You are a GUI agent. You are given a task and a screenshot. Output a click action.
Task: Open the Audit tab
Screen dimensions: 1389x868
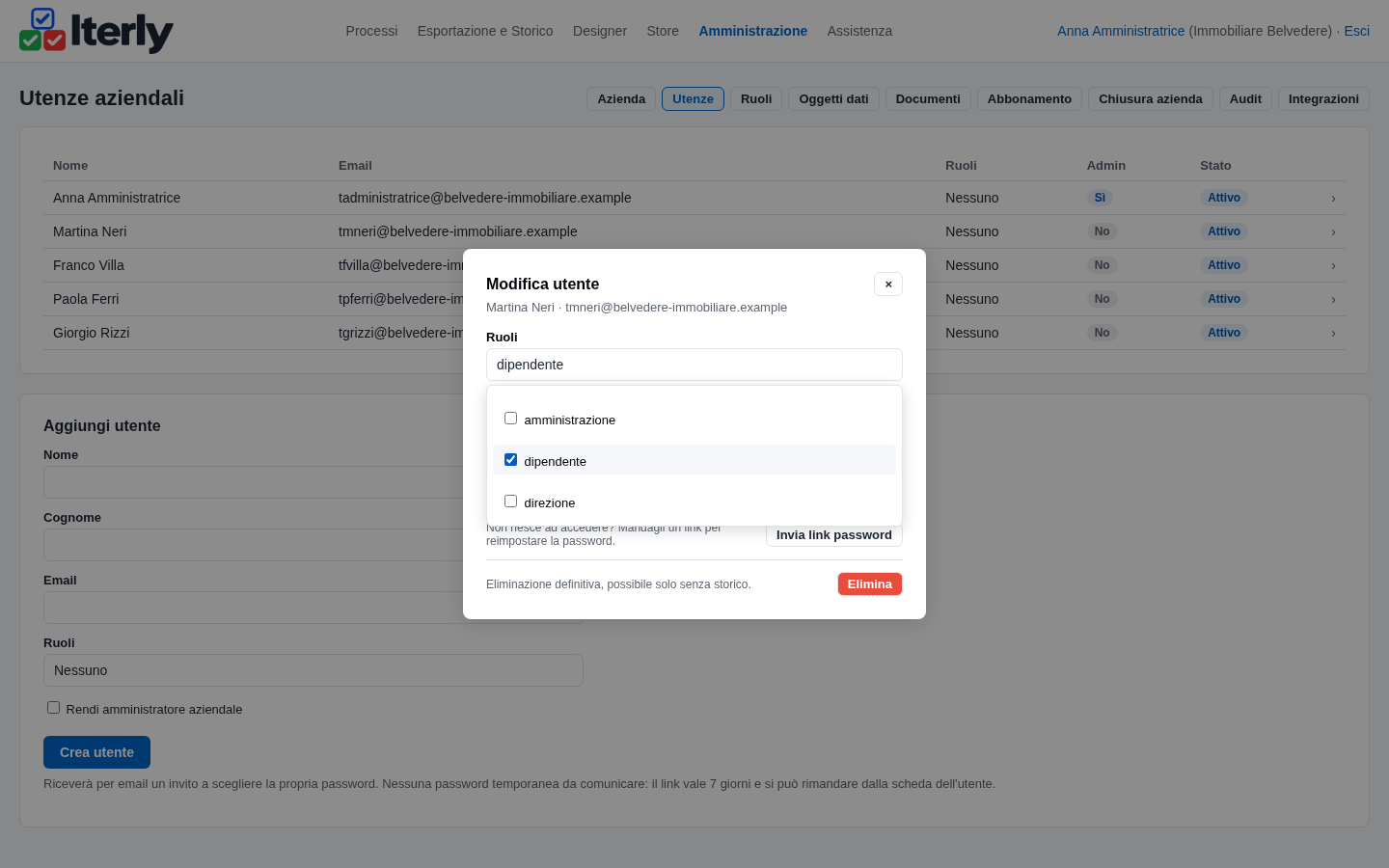pyautogui.click(x=1245, y=99)
